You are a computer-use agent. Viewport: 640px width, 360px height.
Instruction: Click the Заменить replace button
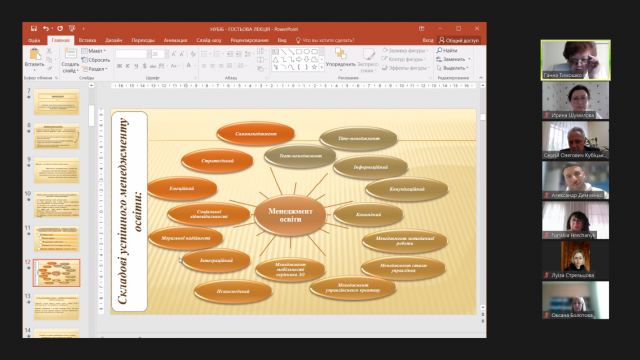click(x=453, y=59)
